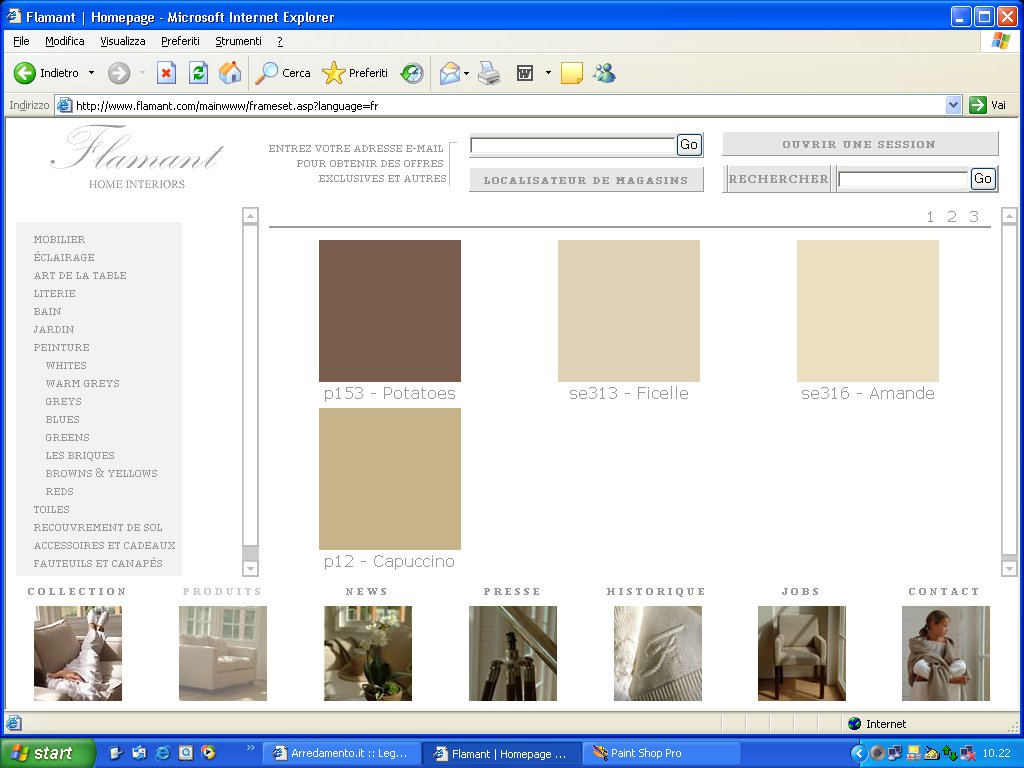
Task: Open the News orchid thumbnail
Action: [368, 653]
